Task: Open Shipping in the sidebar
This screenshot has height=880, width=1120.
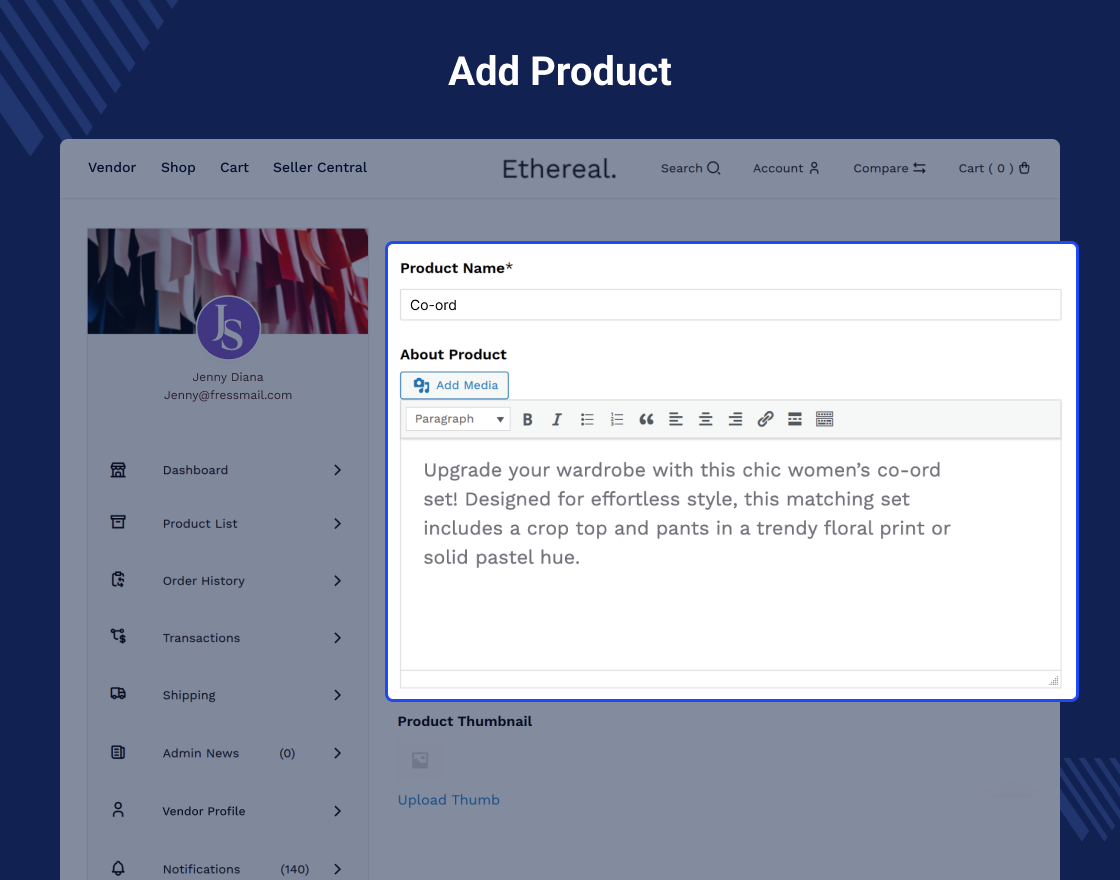Action: (x=189, y=695)
